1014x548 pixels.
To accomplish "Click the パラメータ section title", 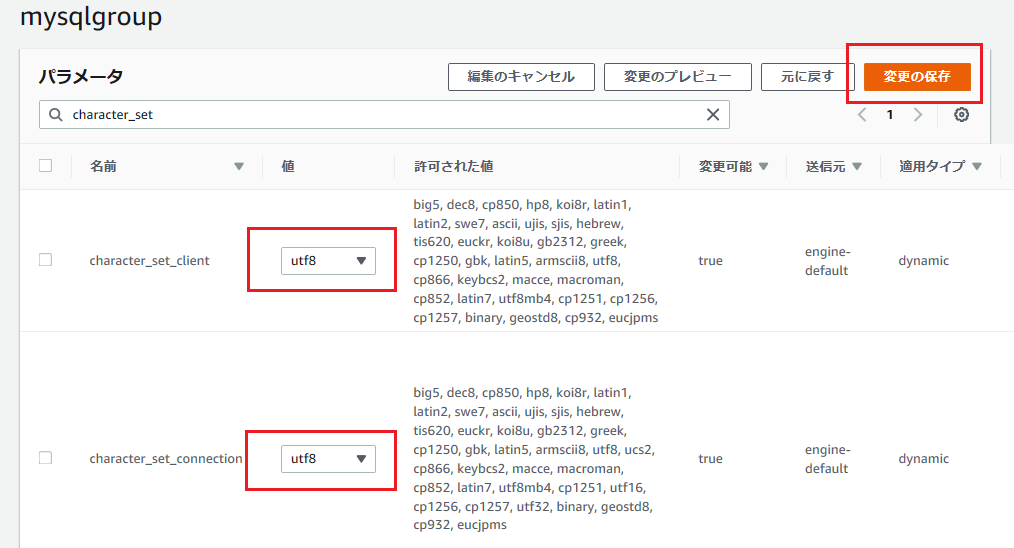I will (x=81, y=76).
